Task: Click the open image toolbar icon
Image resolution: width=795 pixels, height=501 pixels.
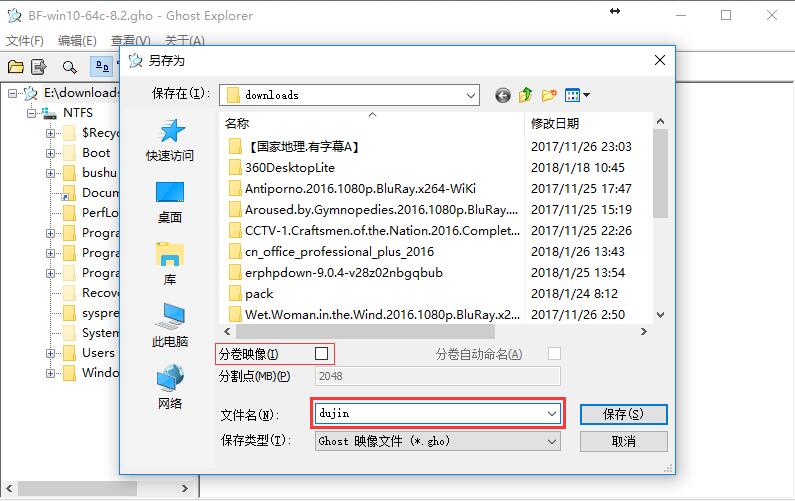Action: 16,66
